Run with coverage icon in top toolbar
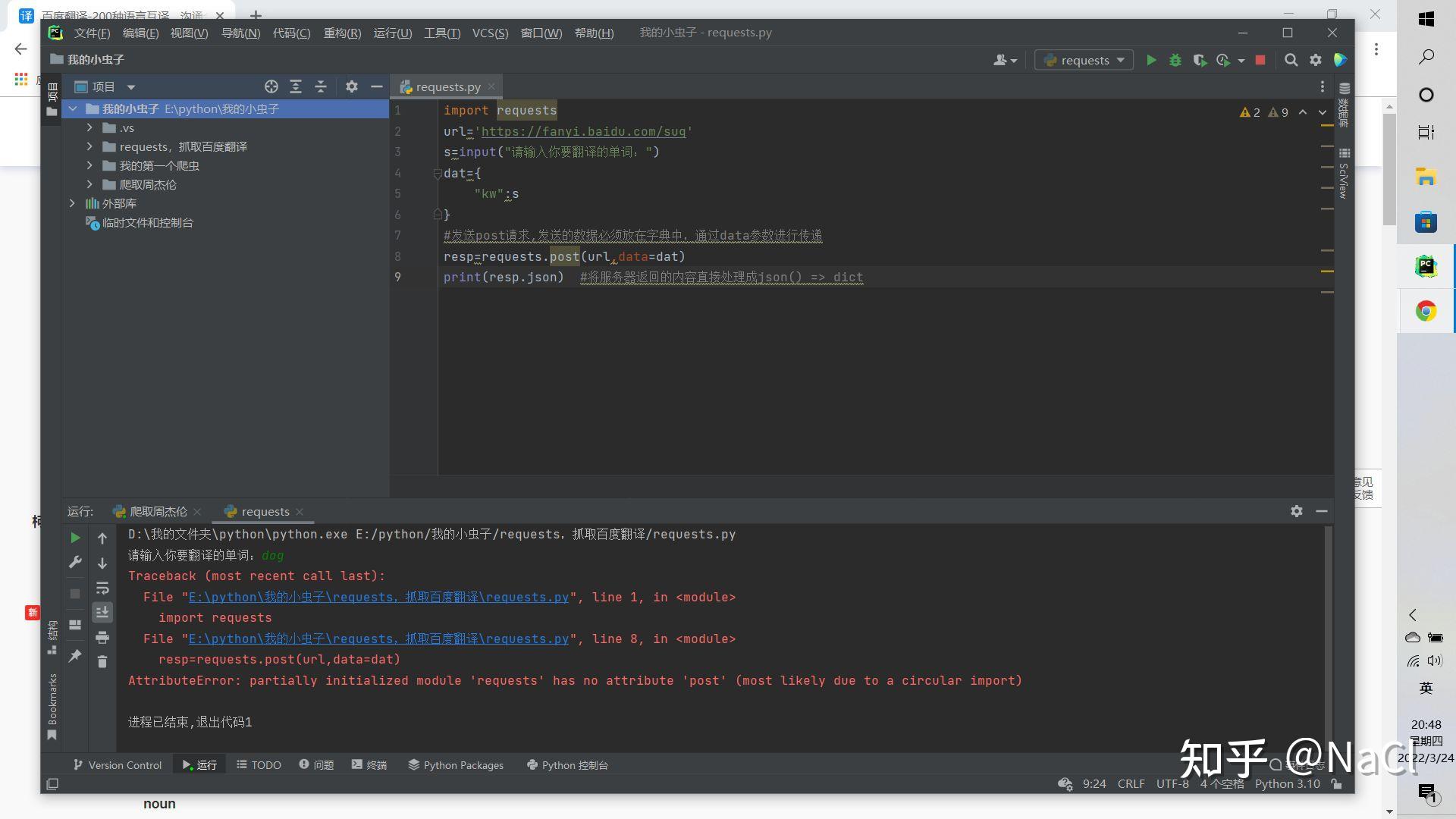 click(1199, 60)
